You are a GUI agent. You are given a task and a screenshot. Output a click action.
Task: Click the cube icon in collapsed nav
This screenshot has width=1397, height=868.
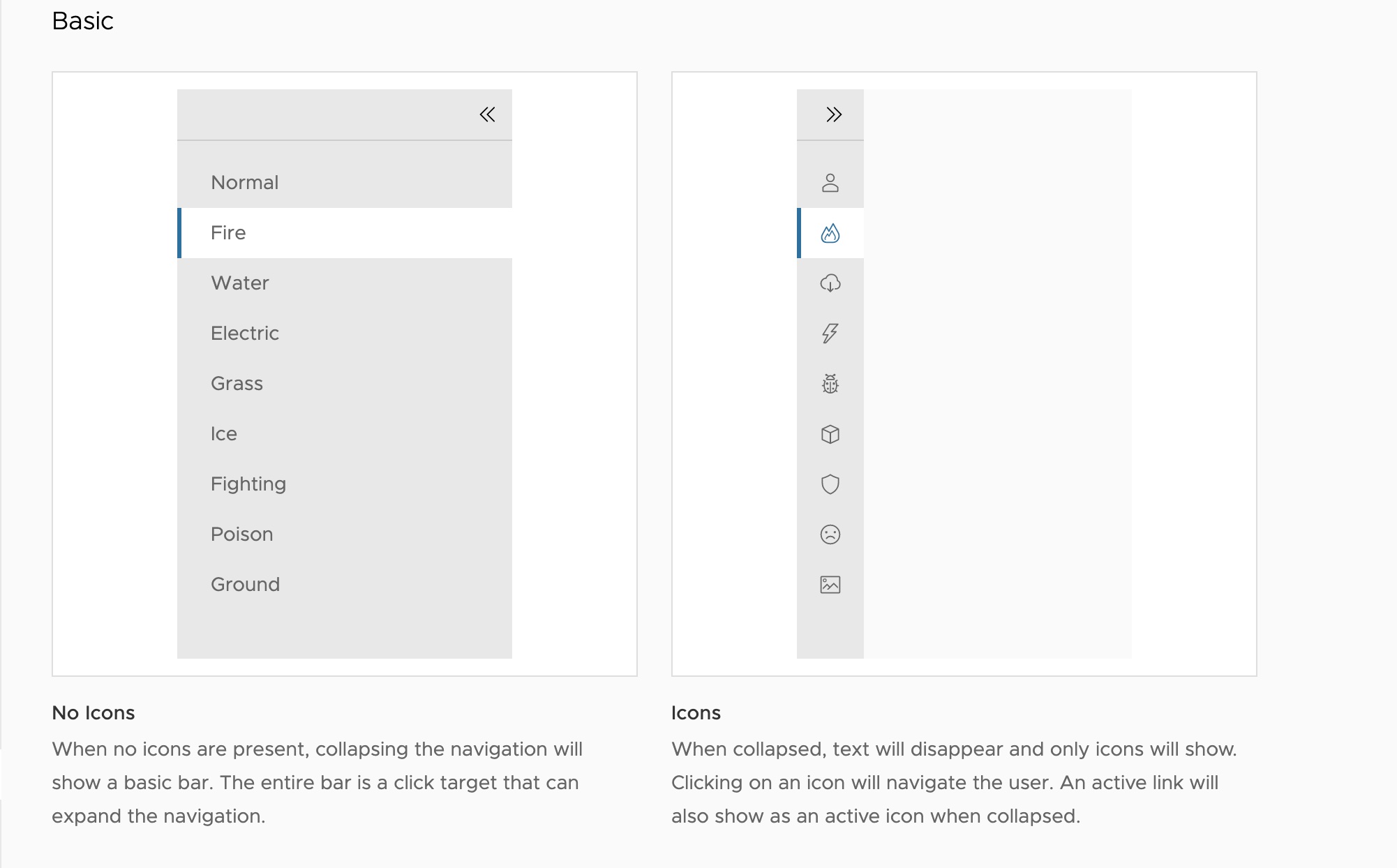click(830, 434)
